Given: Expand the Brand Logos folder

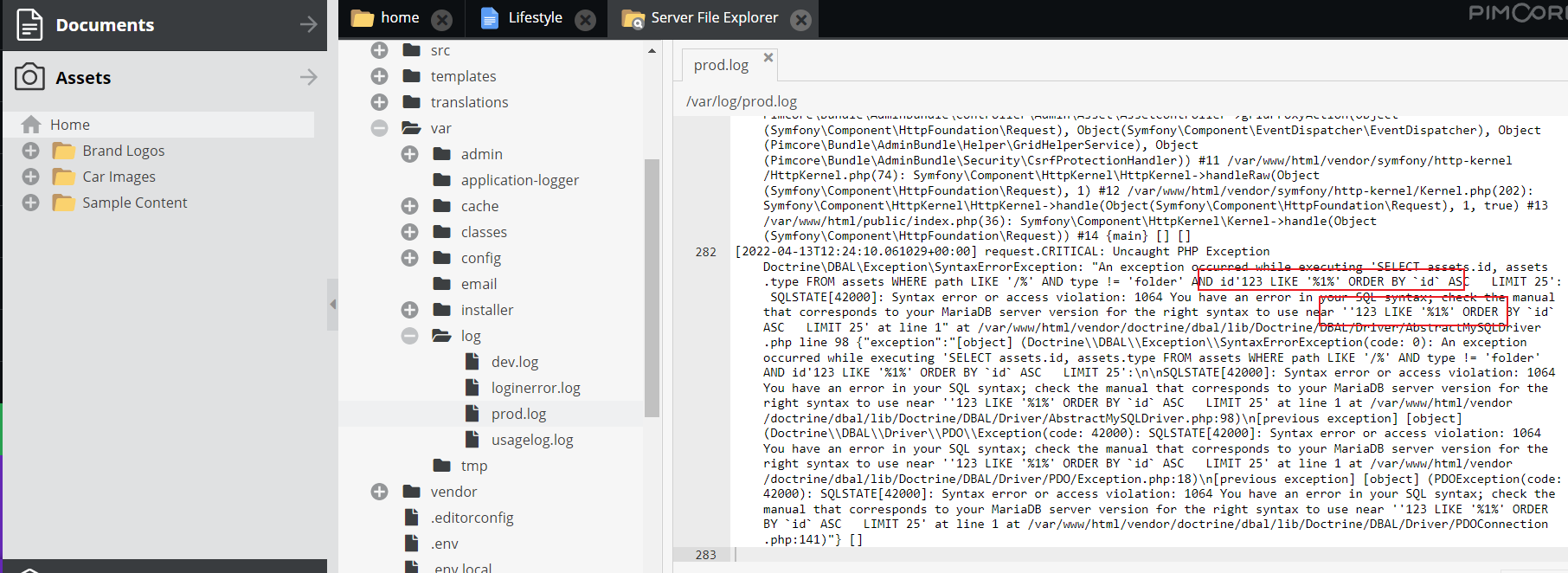Looking at the screenshot, I should (x=30, y=151).
